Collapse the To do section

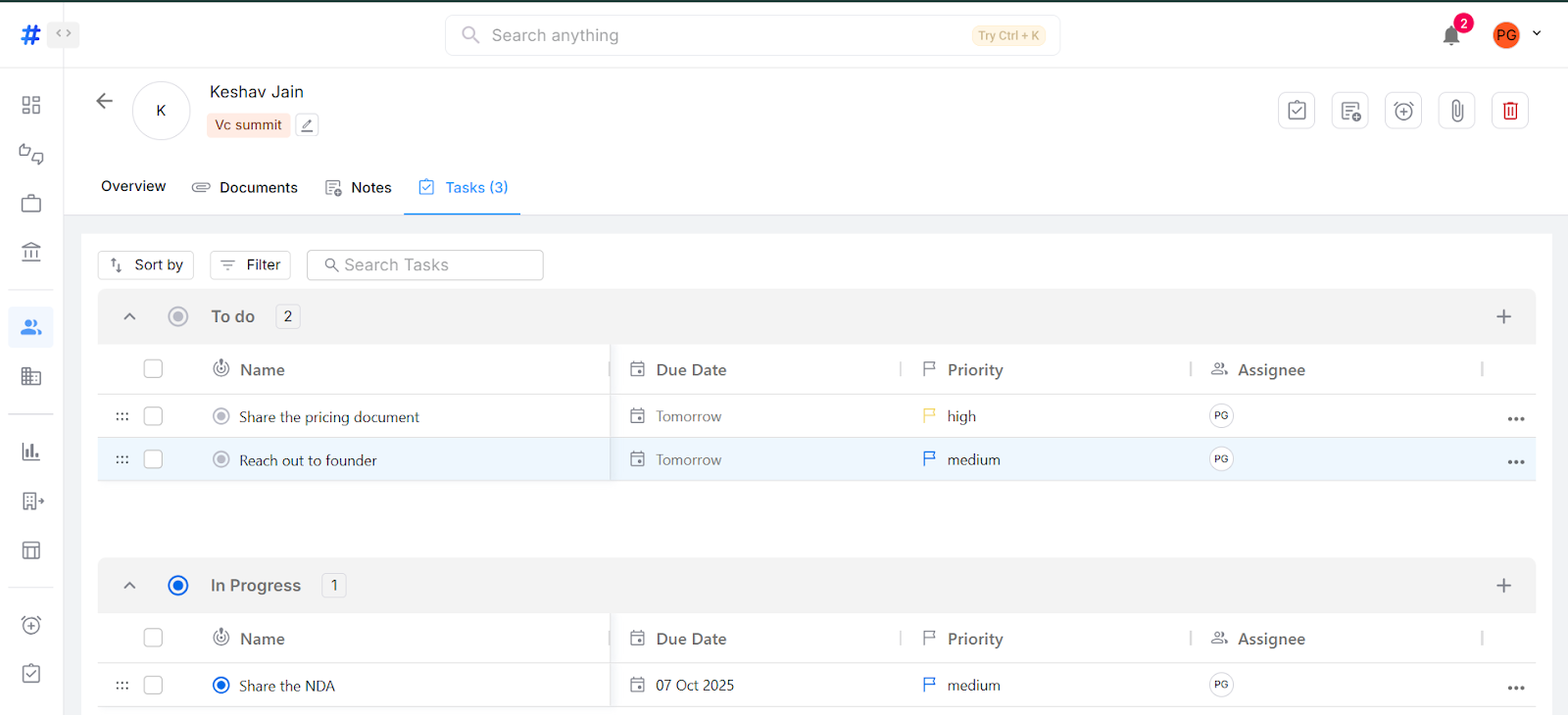tap(129, 316)
